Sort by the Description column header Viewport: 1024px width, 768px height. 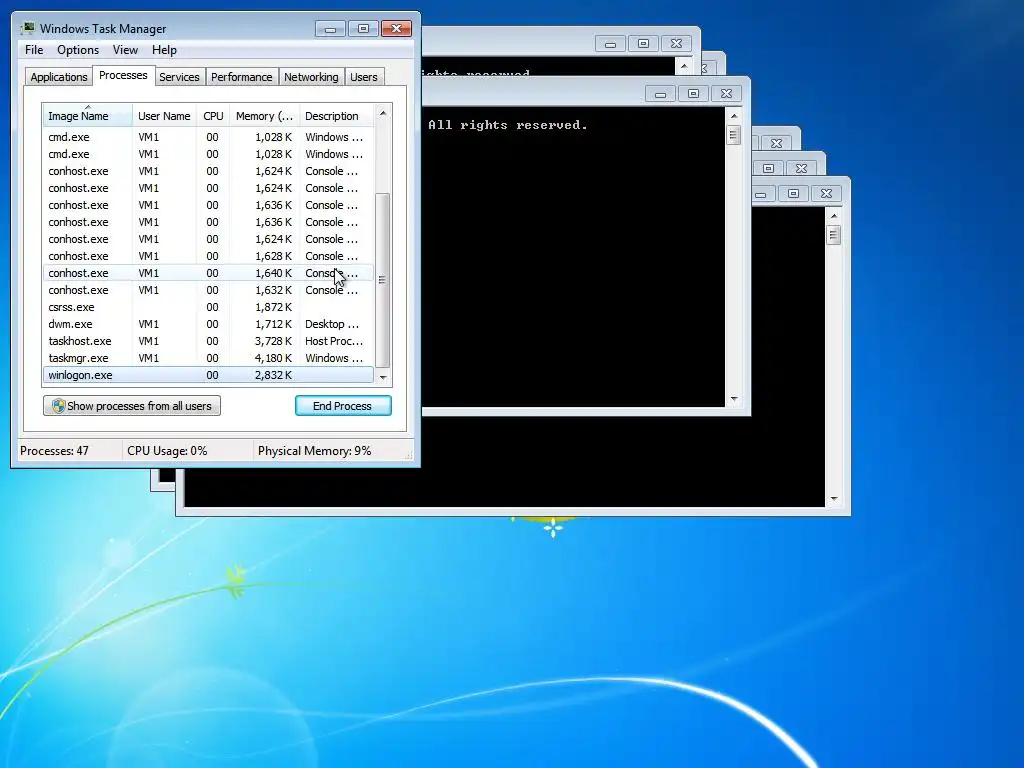pos(336,116)
